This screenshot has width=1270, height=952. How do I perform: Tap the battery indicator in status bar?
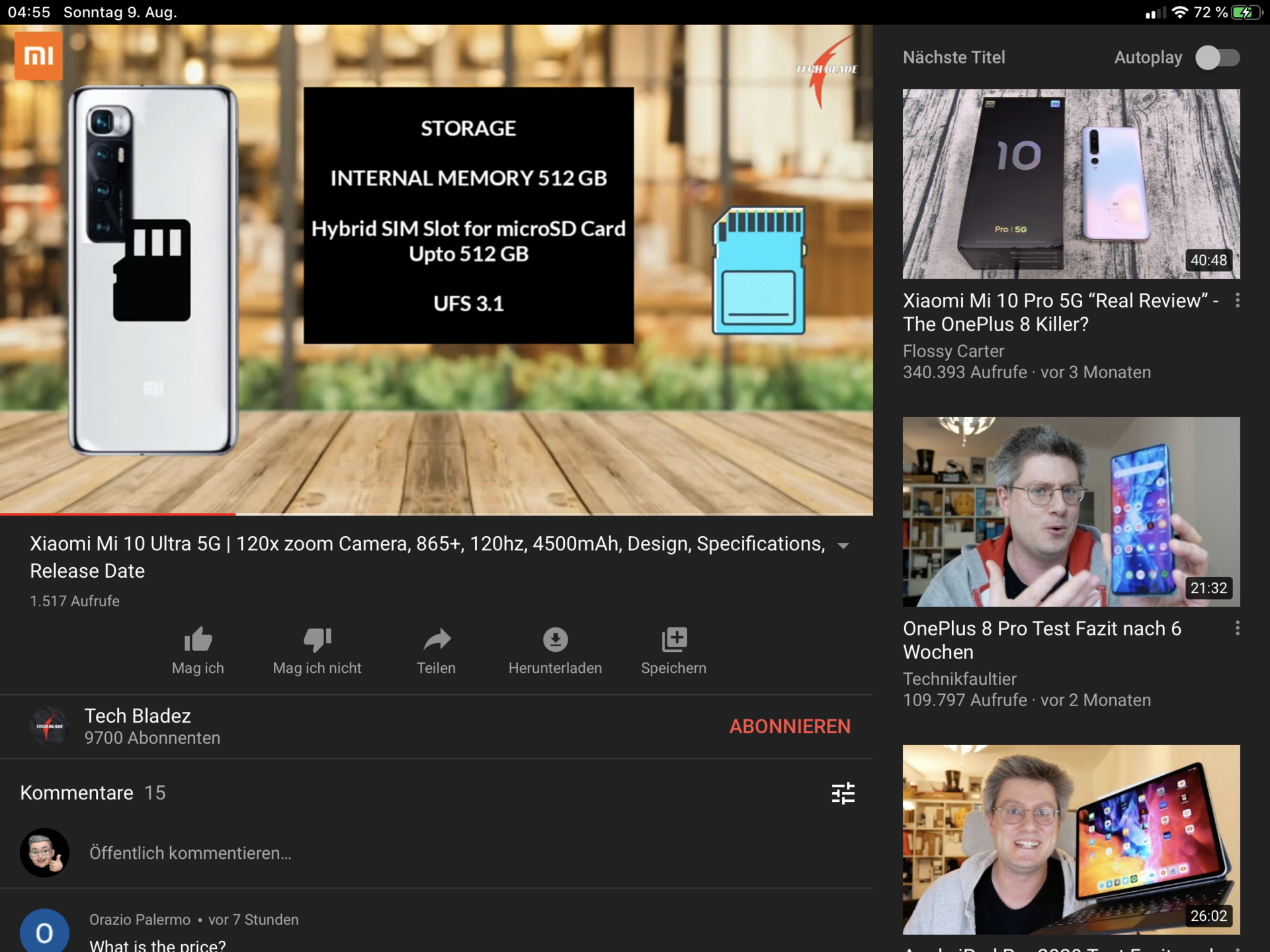[x=1246, y=13]
